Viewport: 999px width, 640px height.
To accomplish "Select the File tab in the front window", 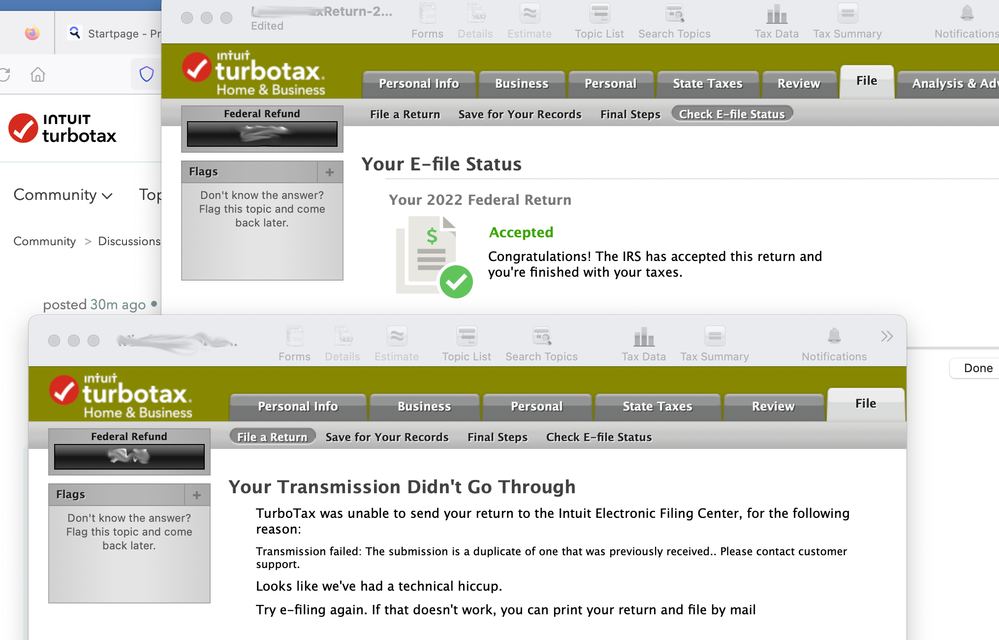I will [x=866, y=404].
